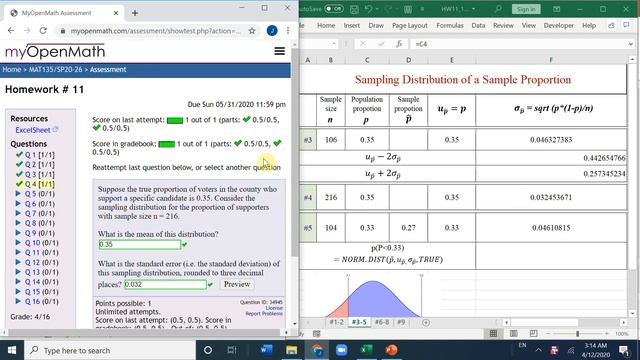Click Report Problems link
Viewport: 640px width, 360px height.
coord(264,313)
